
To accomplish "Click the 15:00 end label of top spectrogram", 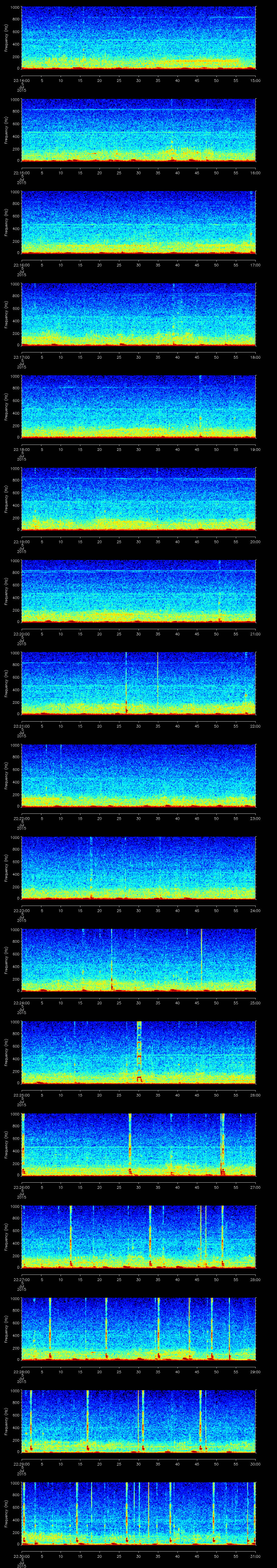I will pos(255,80).
